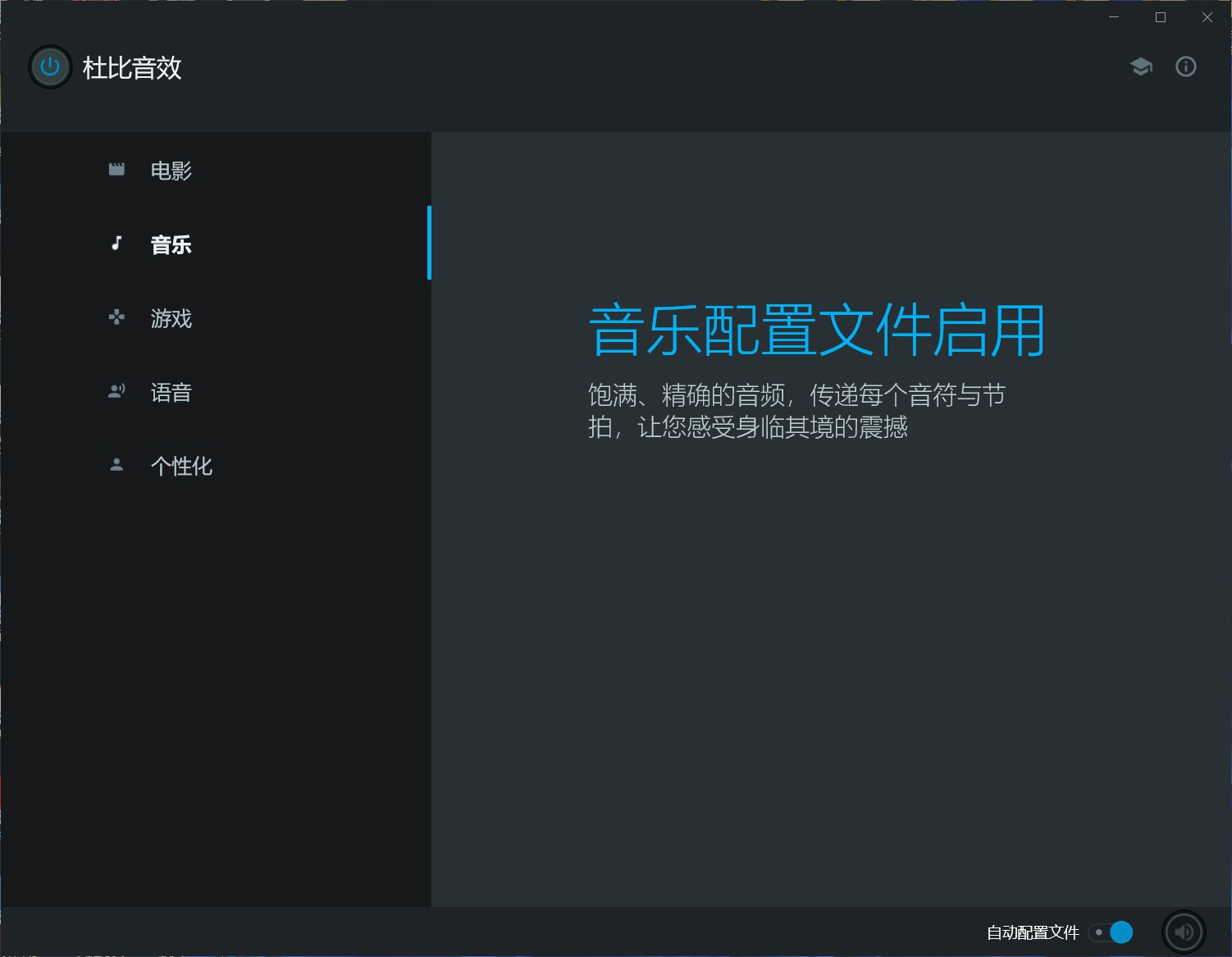The height and width of the screenshot is (957, 1232).
Task: Open the info circle icon
Action: [1186, 66]
